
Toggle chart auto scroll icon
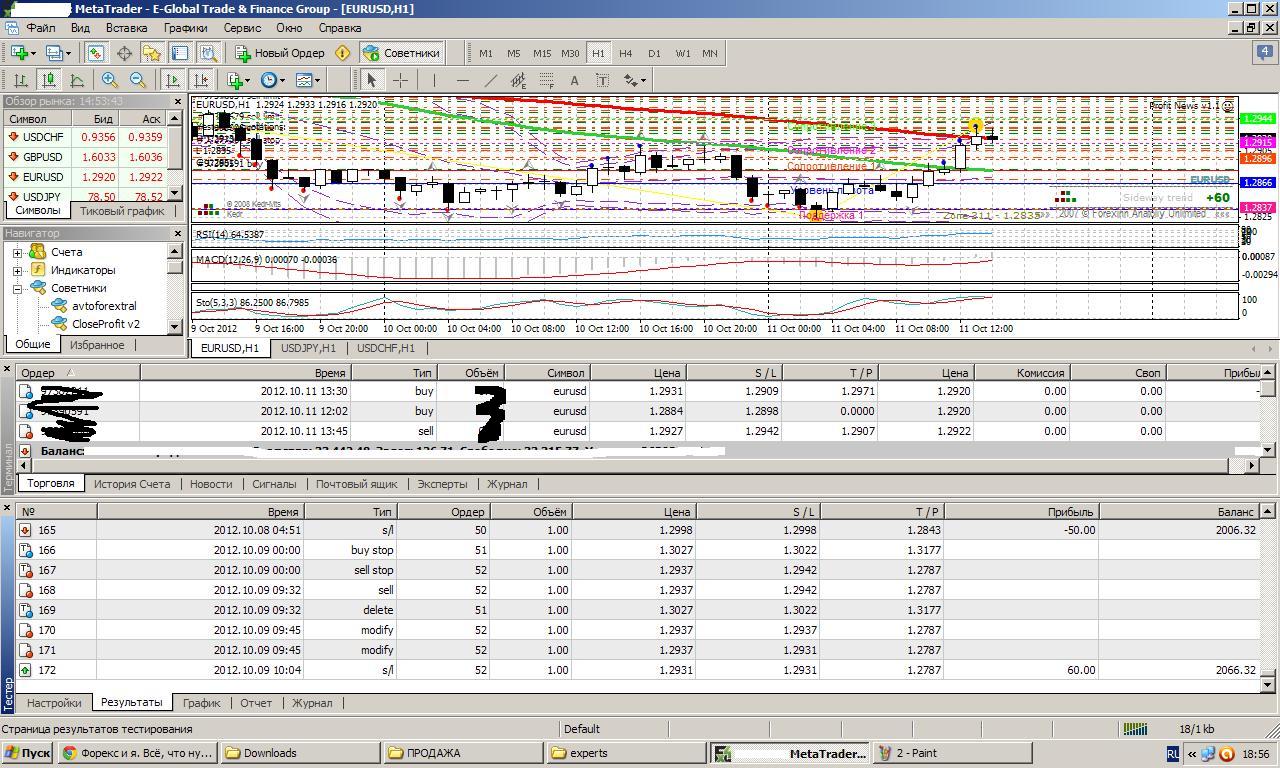tap(173, 80)
